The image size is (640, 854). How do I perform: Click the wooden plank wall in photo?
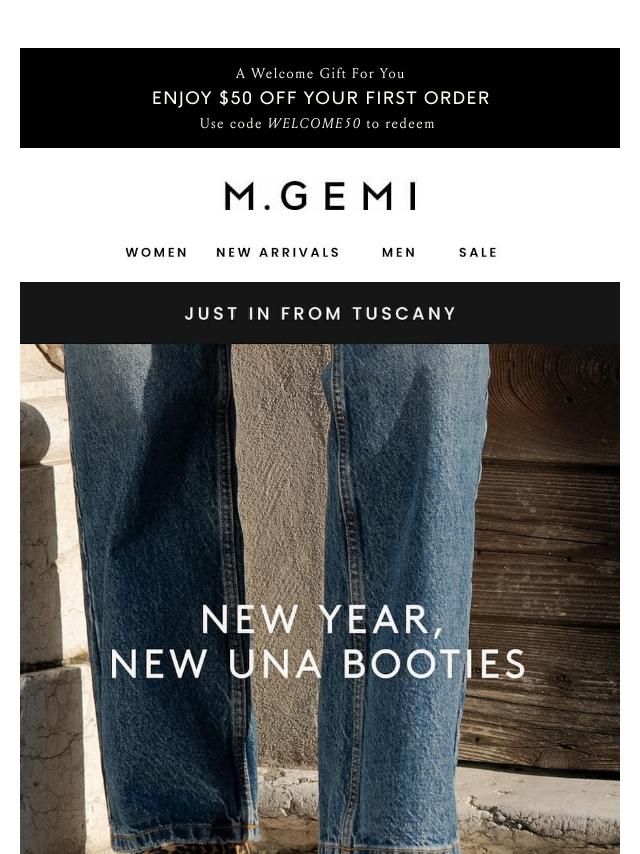pos(550,545)
